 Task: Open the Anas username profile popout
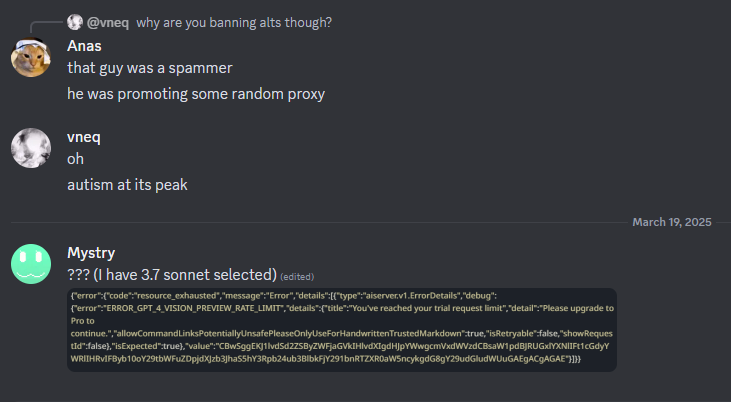coord(84,46)
